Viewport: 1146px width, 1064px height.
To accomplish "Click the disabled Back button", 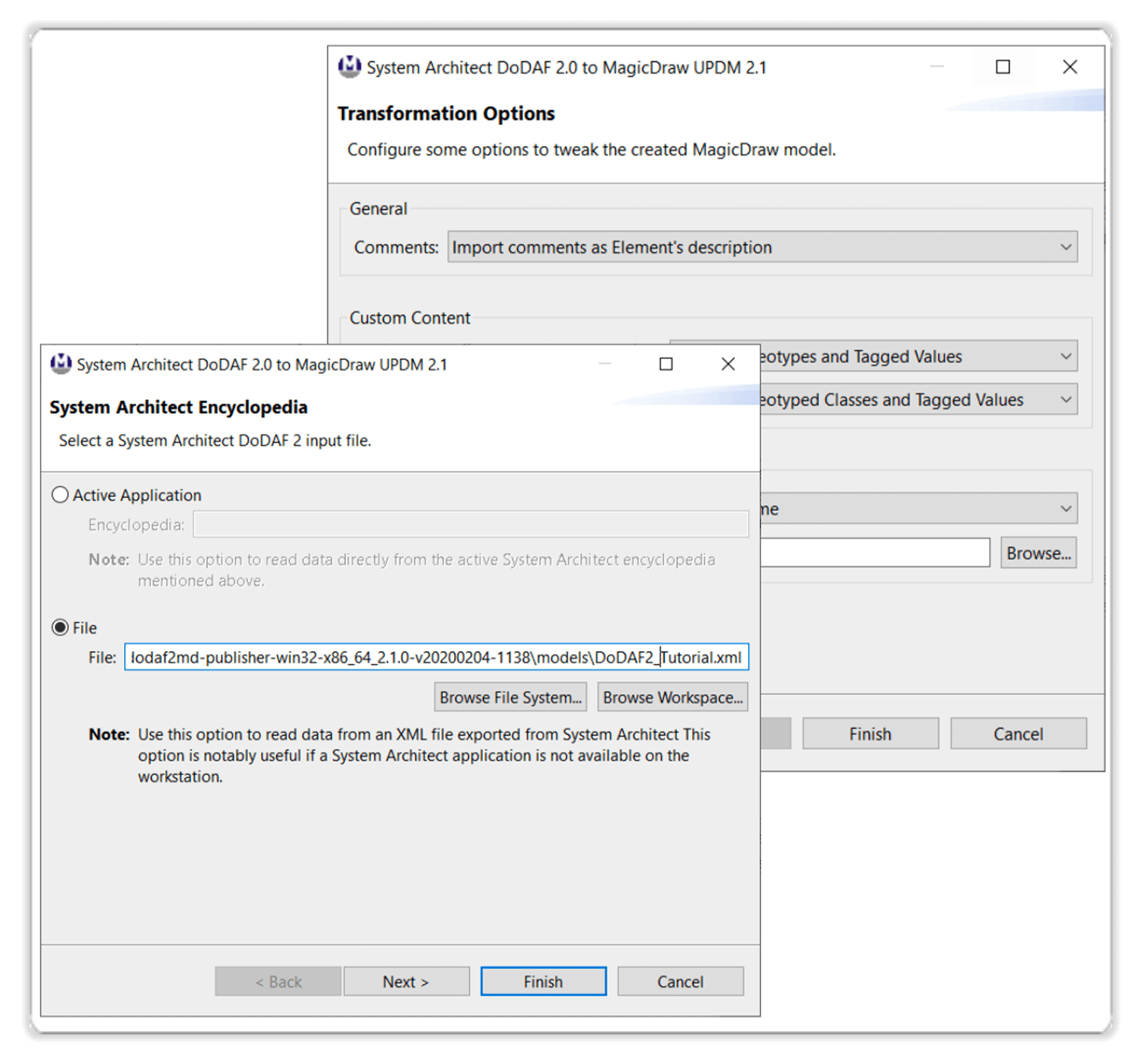I will [x=278, y=981].
